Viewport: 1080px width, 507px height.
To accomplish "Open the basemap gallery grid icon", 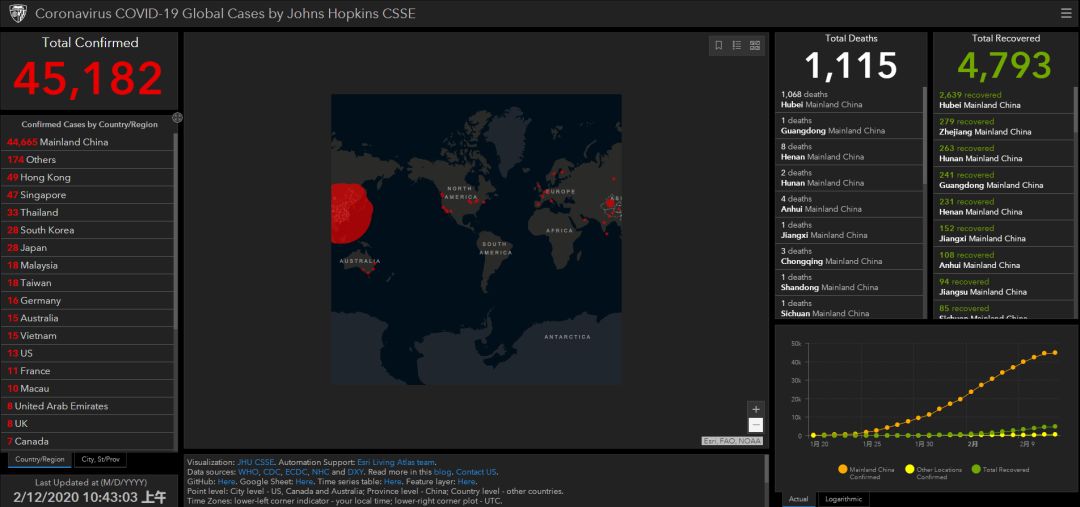I will (755, 45).
